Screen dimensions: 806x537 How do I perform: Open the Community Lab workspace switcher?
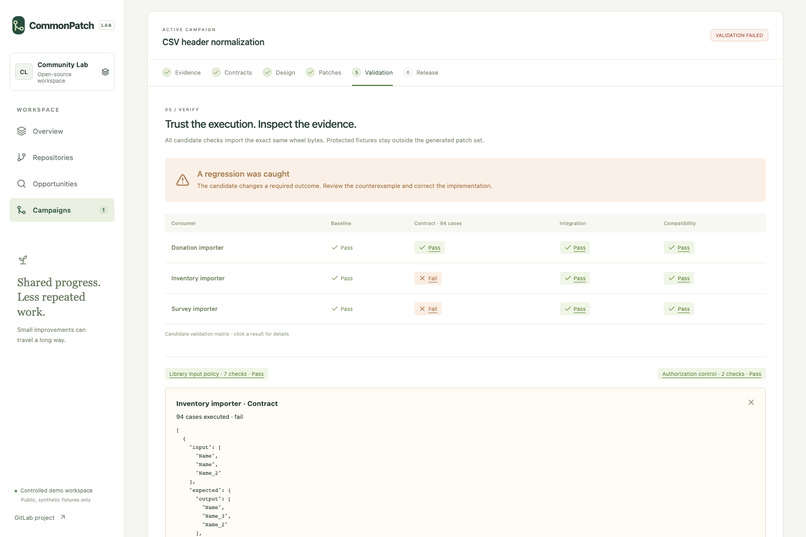62,72
